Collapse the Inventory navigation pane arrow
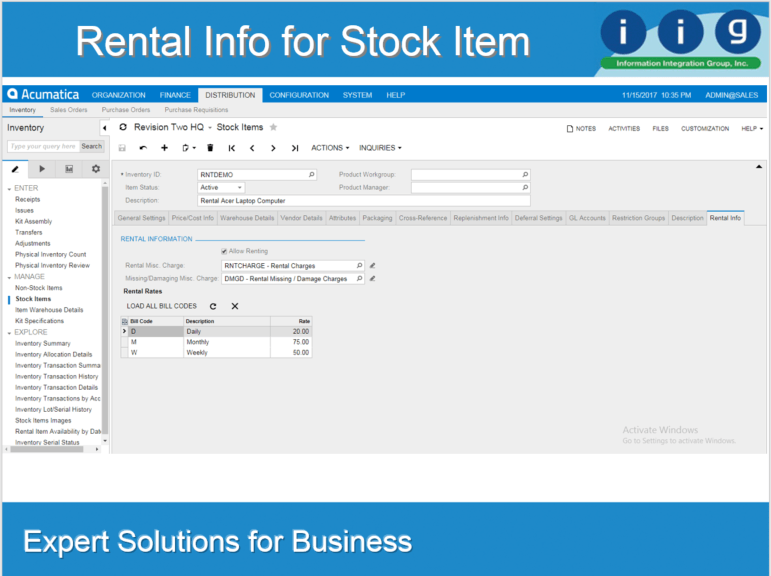771x576 pixels. click(x=105, y=128)
